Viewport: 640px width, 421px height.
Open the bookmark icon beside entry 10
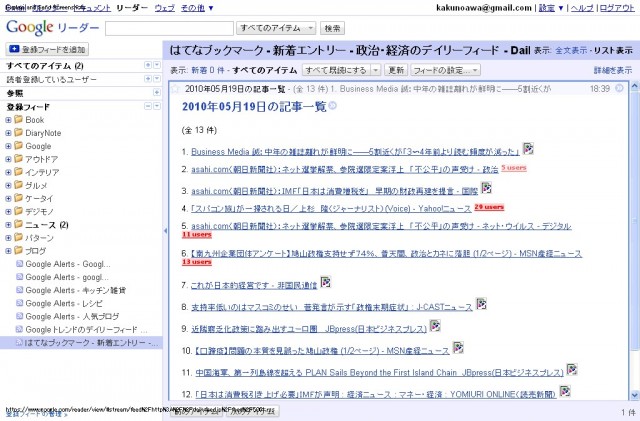458,347
